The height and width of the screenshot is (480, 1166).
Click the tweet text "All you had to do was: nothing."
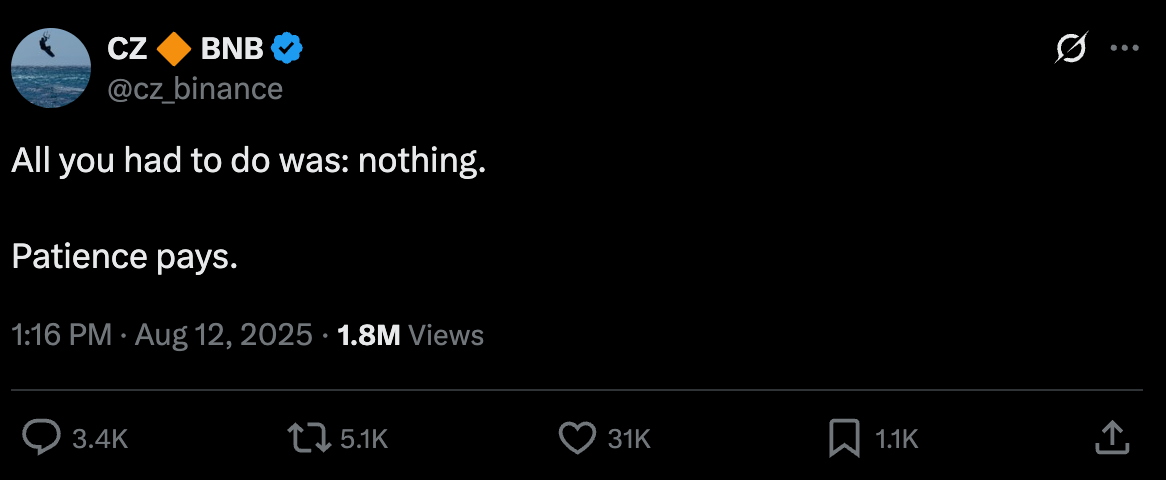click(x=249, y=162)
